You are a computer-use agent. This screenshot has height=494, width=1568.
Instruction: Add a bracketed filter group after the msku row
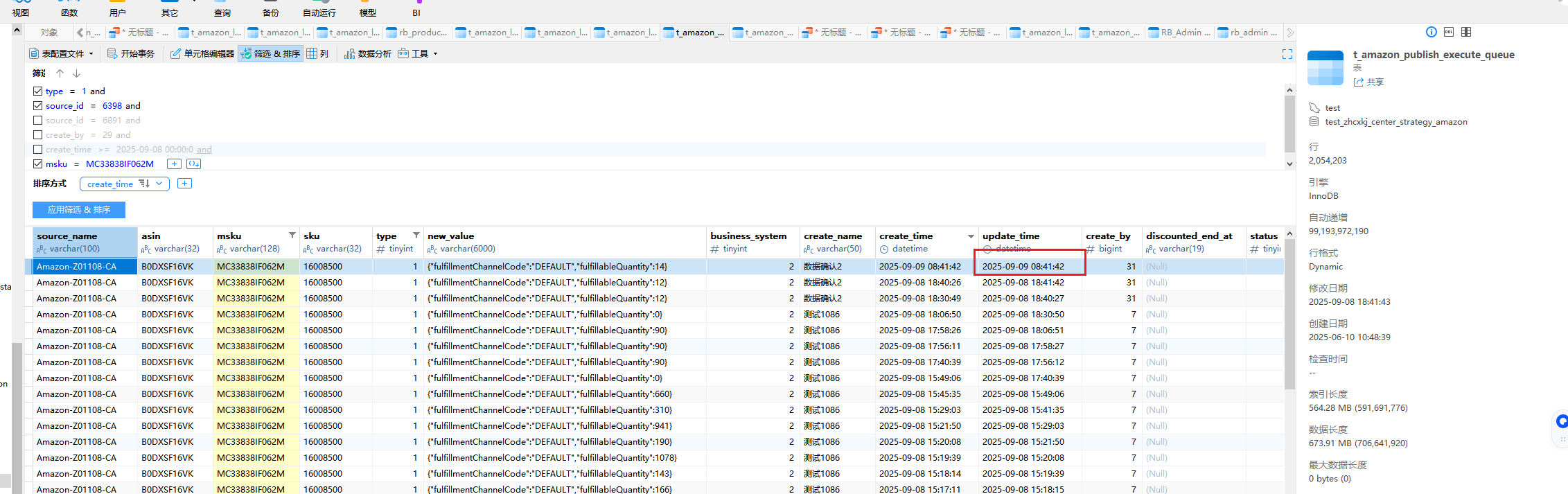(x=194, y=164)
